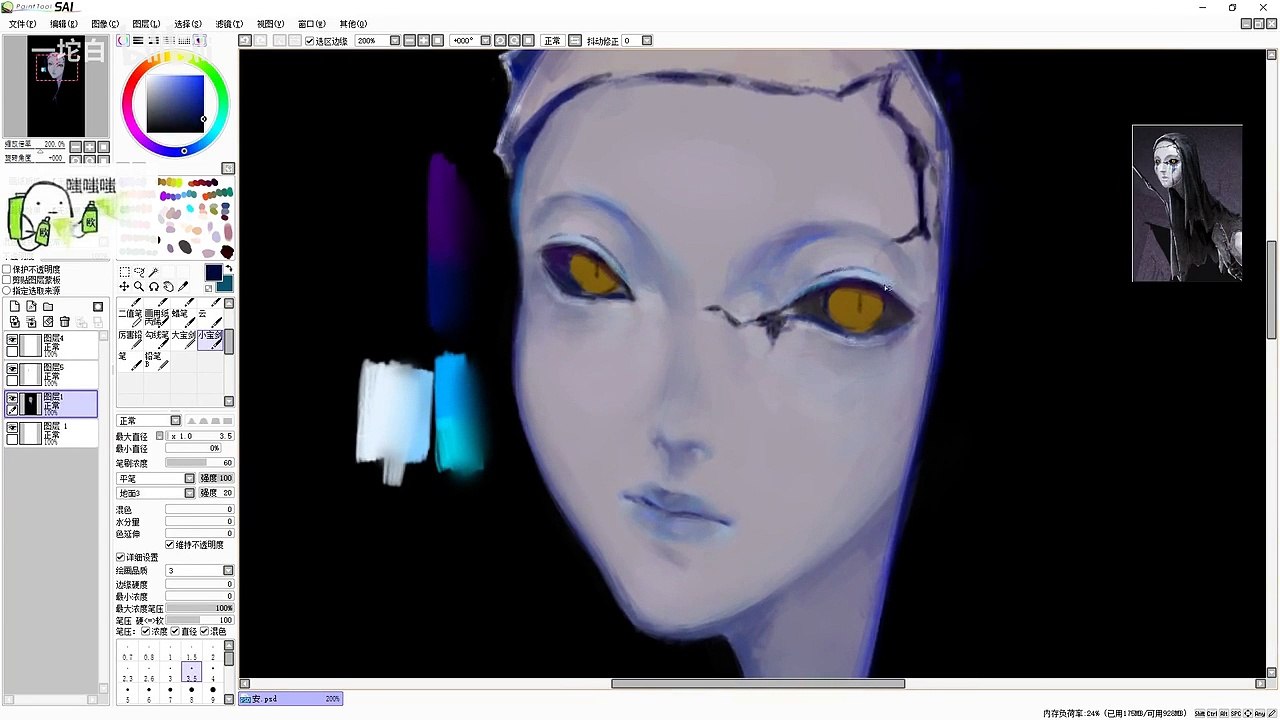1280x720 pixels.
Task: Toggle 保护不透明度 preserve opacity checkbox
Action: pyautogui.click(x=7, y=269)
